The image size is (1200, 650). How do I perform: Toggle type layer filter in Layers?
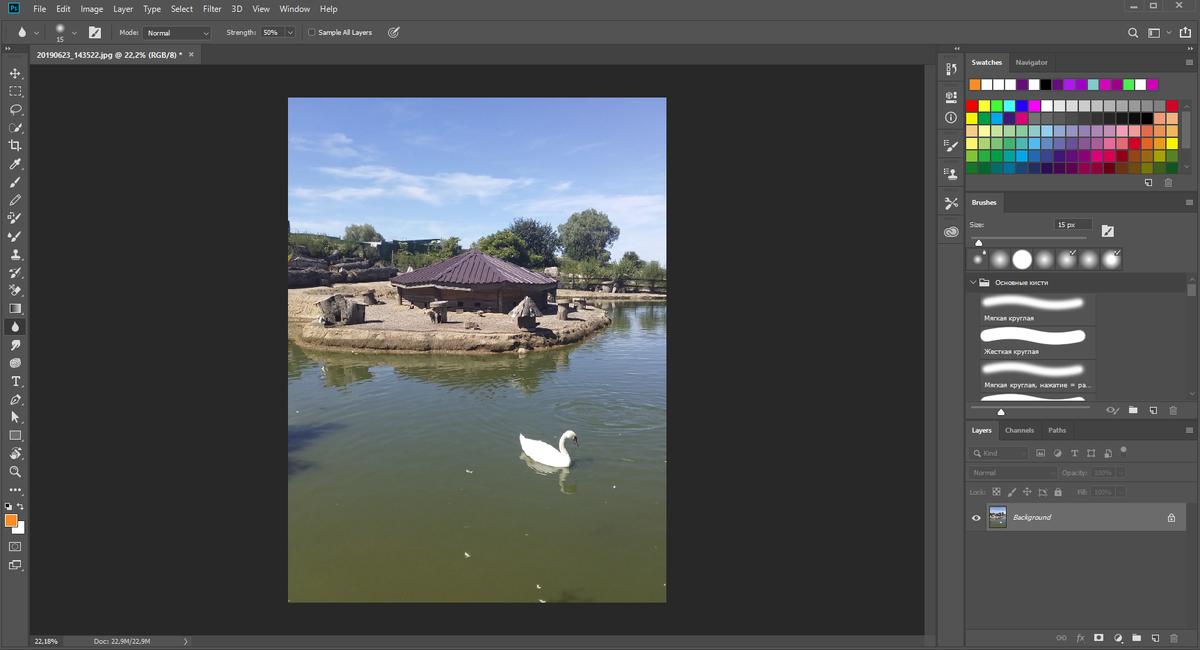coord(1074,453)
